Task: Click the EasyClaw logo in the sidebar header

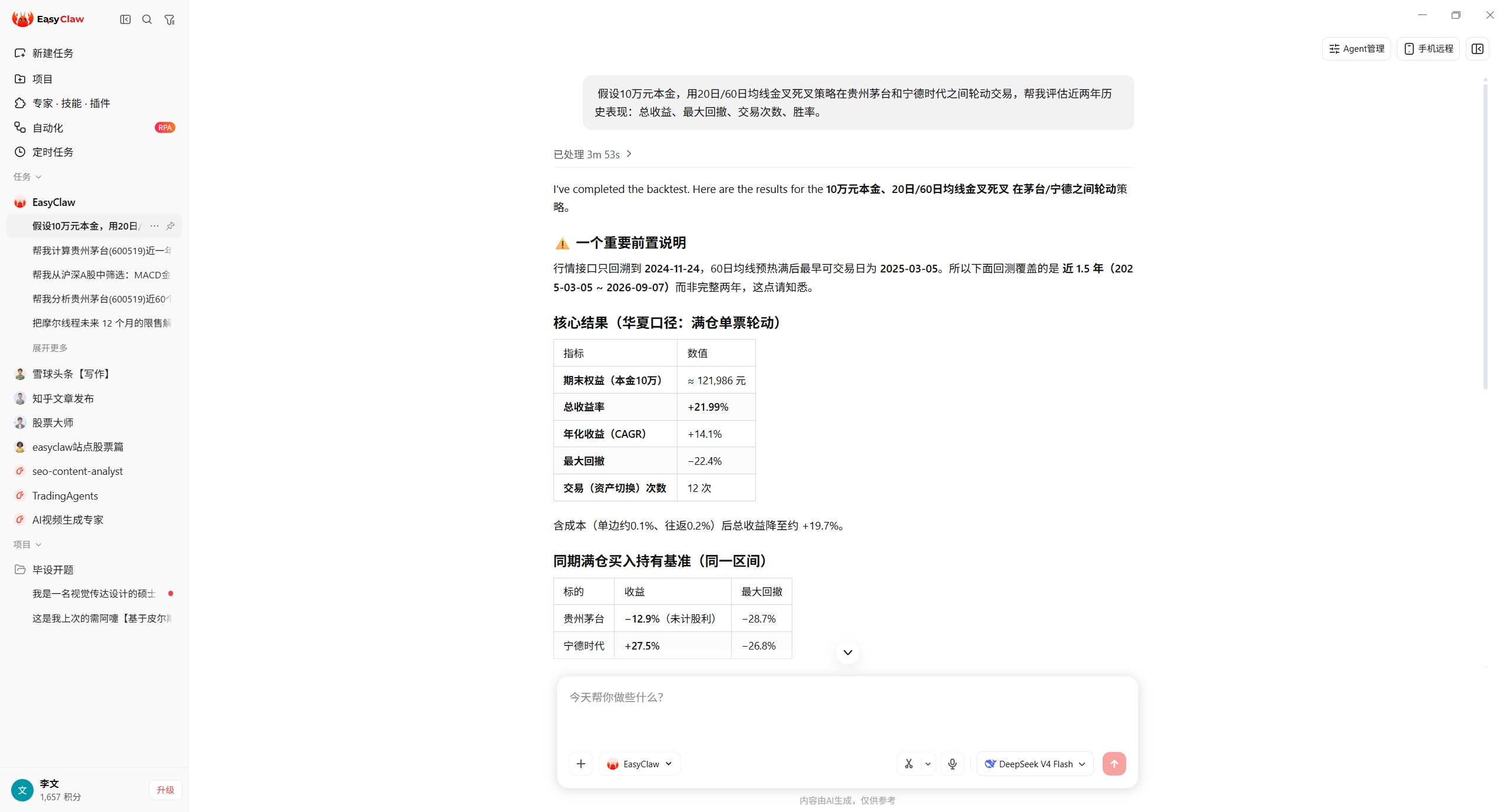Action: pyautogui.click(x=48, y=19)
